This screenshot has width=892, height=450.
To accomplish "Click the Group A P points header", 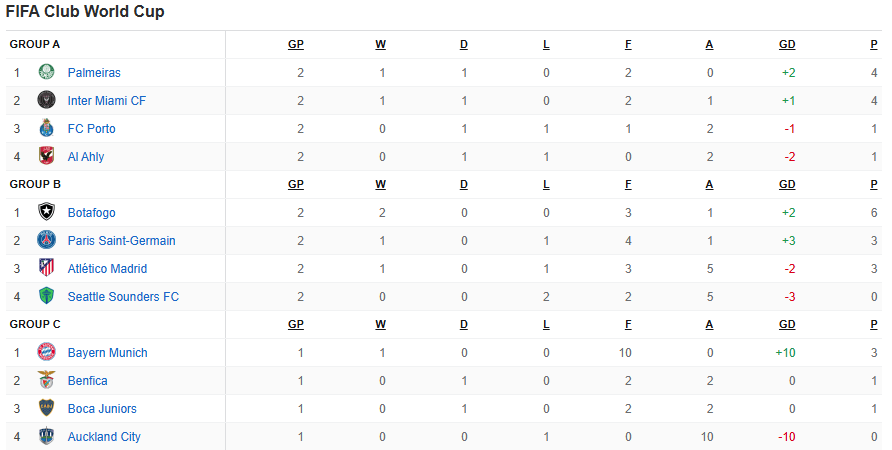I will pyautogui.click(x=874, y=44).
